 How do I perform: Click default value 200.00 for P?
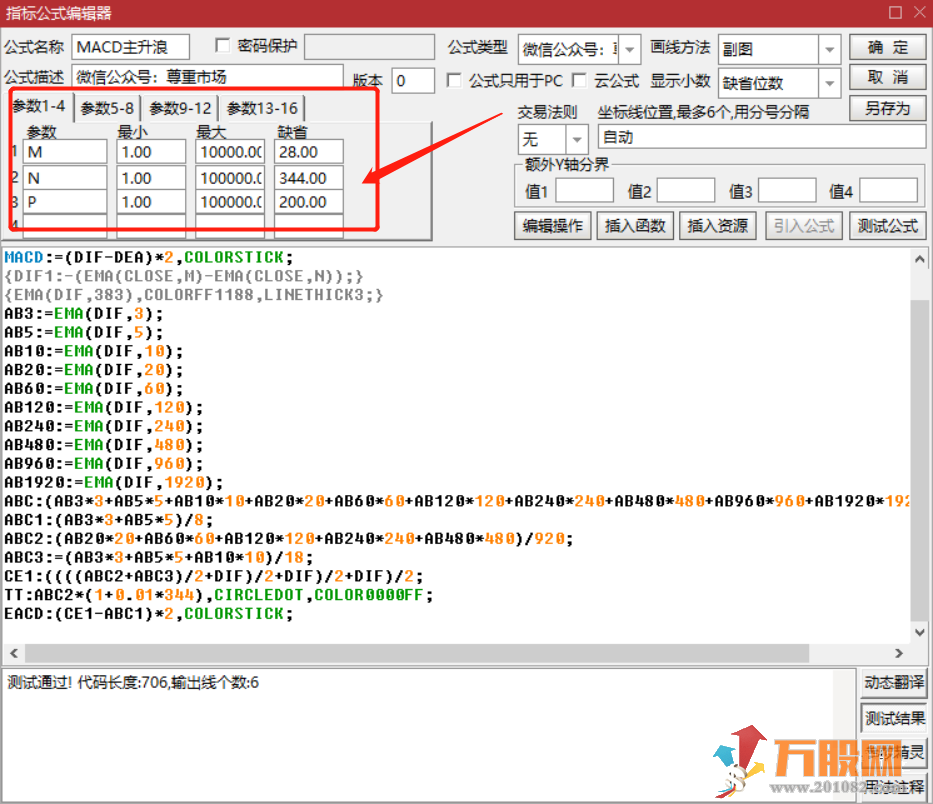tap(308, 202)
